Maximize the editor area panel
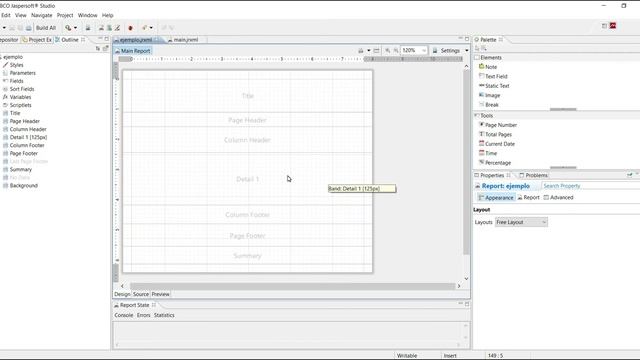The image size is (640, 360). [x=467, y=39]
